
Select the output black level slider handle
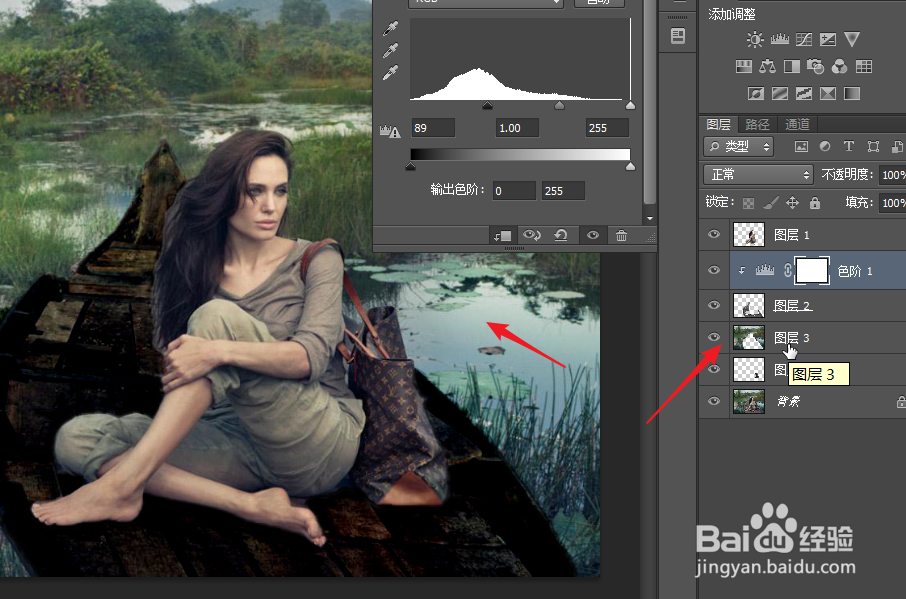tap(410, 166)
